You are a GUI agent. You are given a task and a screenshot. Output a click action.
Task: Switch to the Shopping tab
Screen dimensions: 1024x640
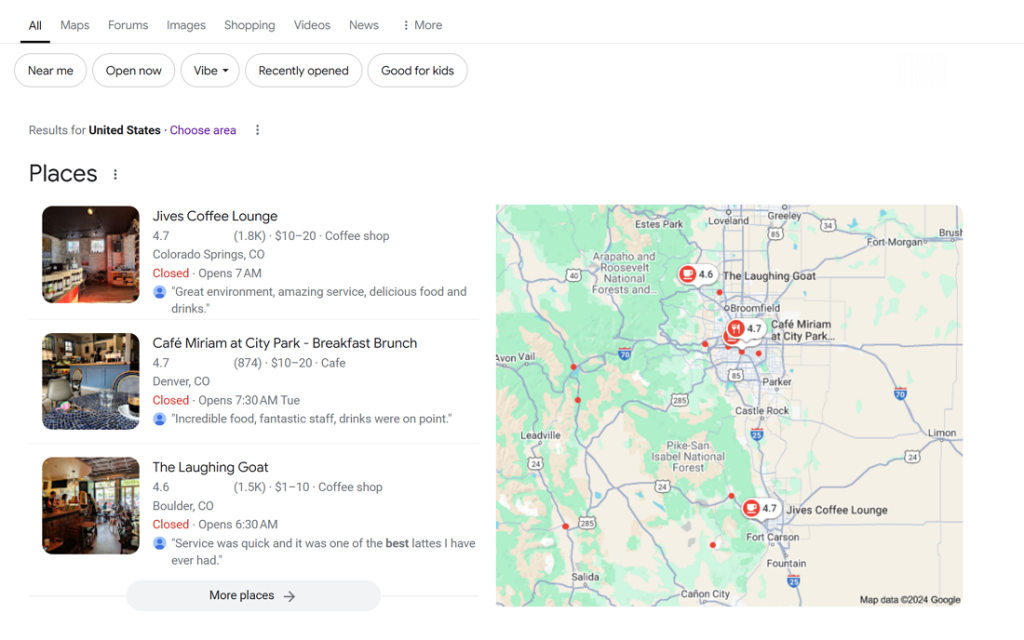249,25
